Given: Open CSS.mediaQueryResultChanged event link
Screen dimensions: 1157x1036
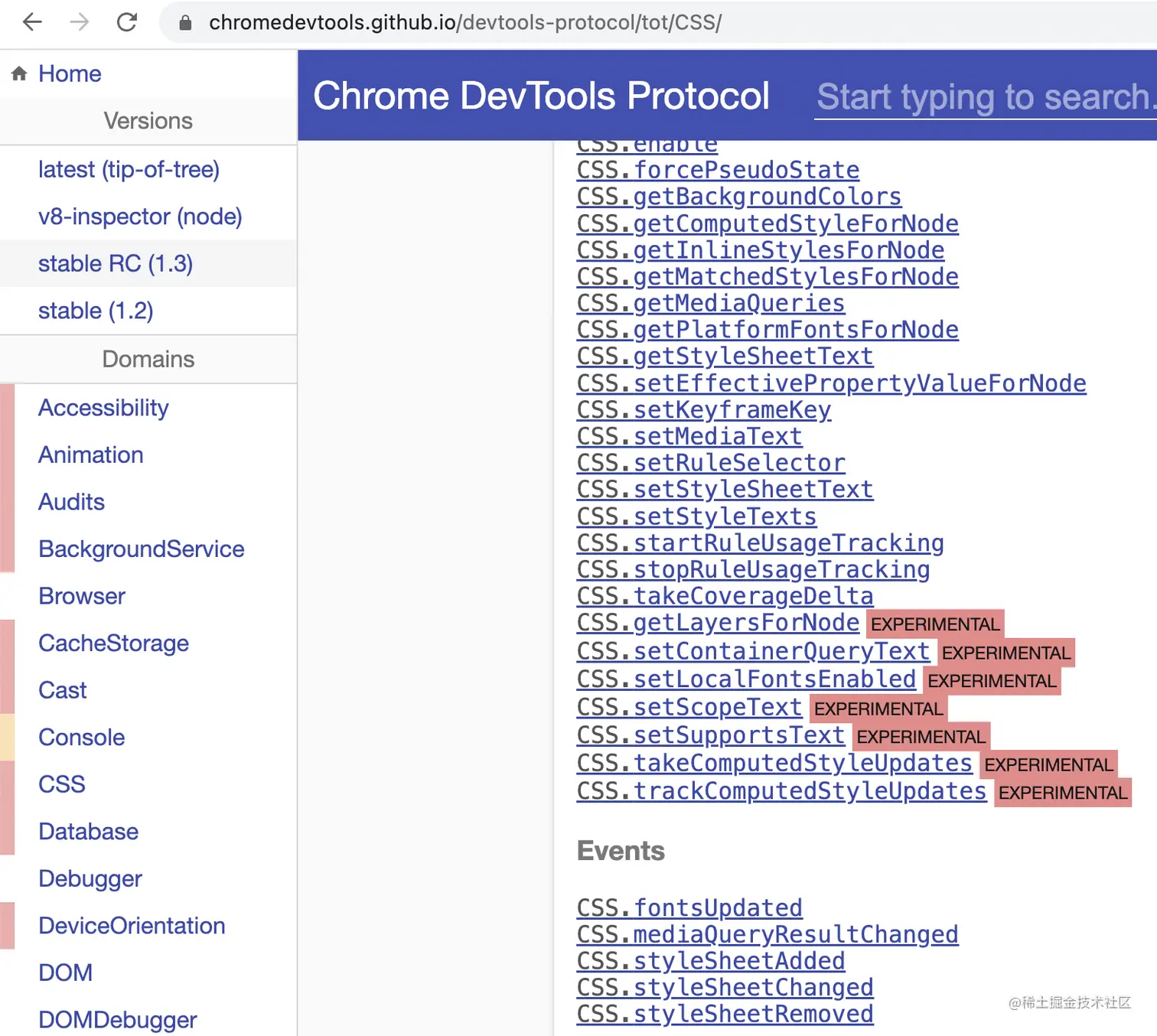Looking at the screenshot, I should pyautogui.click(x=768, y=935).
